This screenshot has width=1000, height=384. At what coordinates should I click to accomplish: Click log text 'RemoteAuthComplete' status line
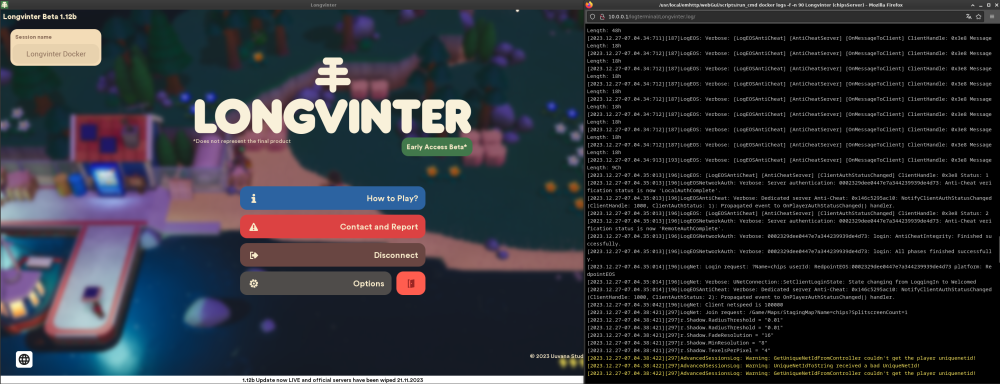789,225
